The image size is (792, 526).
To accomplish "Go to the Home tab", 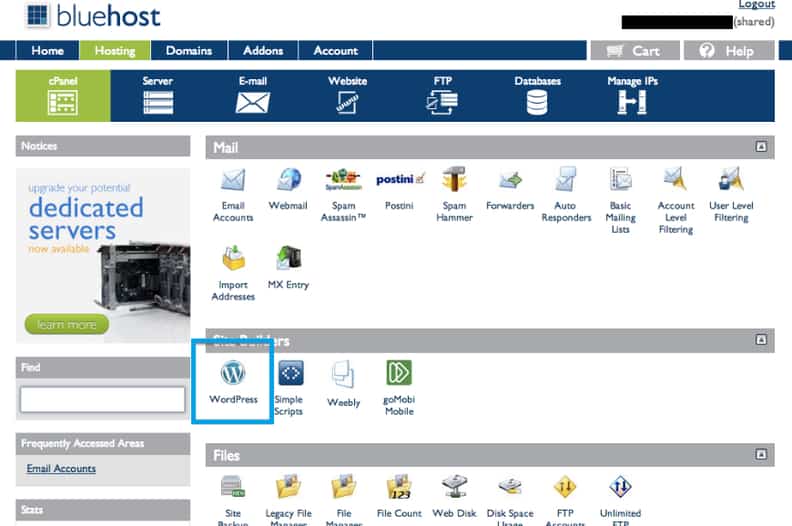I will 47,51.
